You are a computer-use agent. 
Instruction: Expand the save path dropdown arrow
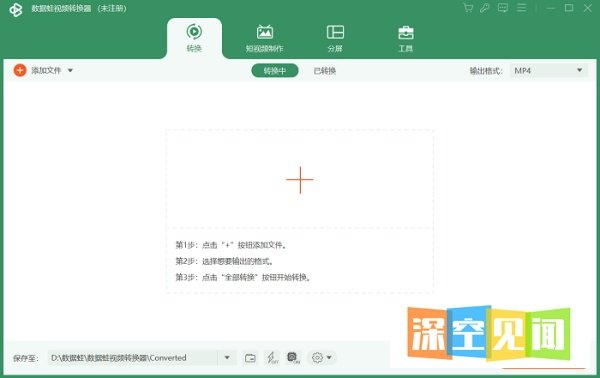pyautogui.click(x=227, y=358)
